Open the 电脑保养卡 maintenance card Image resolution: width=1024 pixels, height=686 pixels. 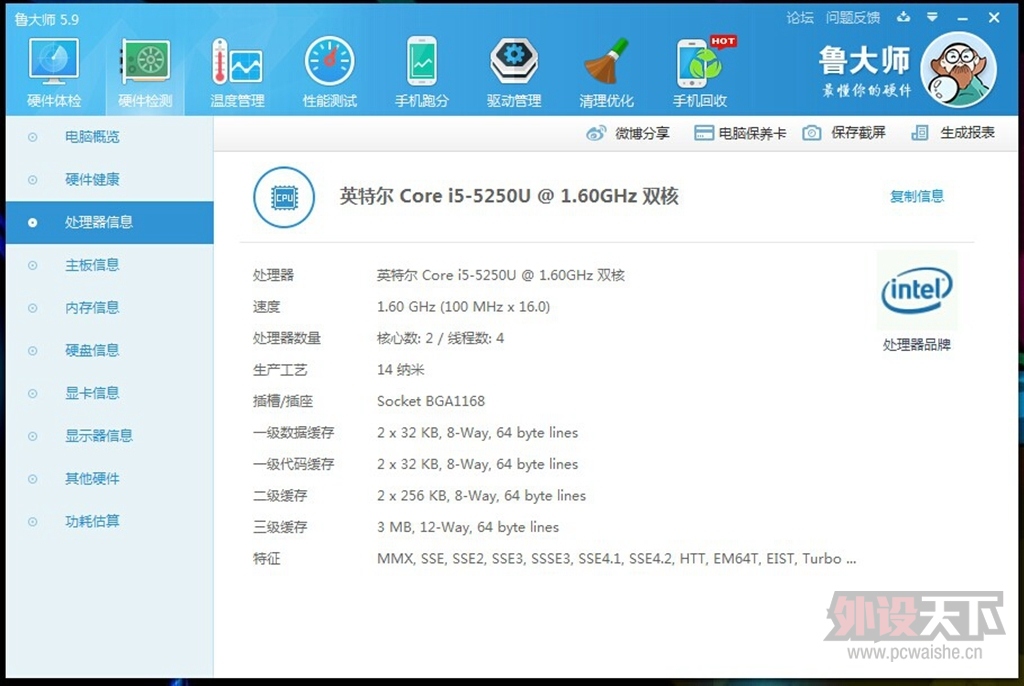pos(740,133)
